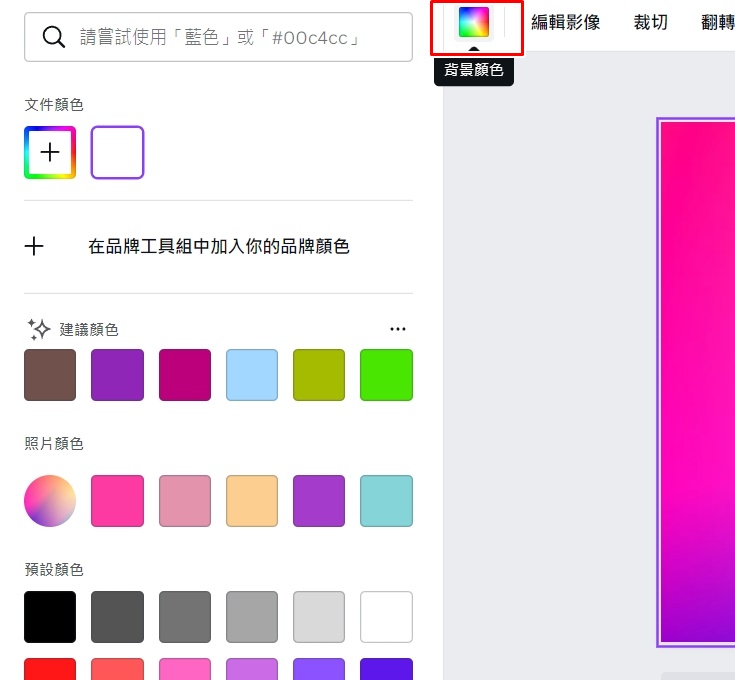Click plus icon beside brand colors
The width and height of the screenshot is (735, 680).
(34, 246)
